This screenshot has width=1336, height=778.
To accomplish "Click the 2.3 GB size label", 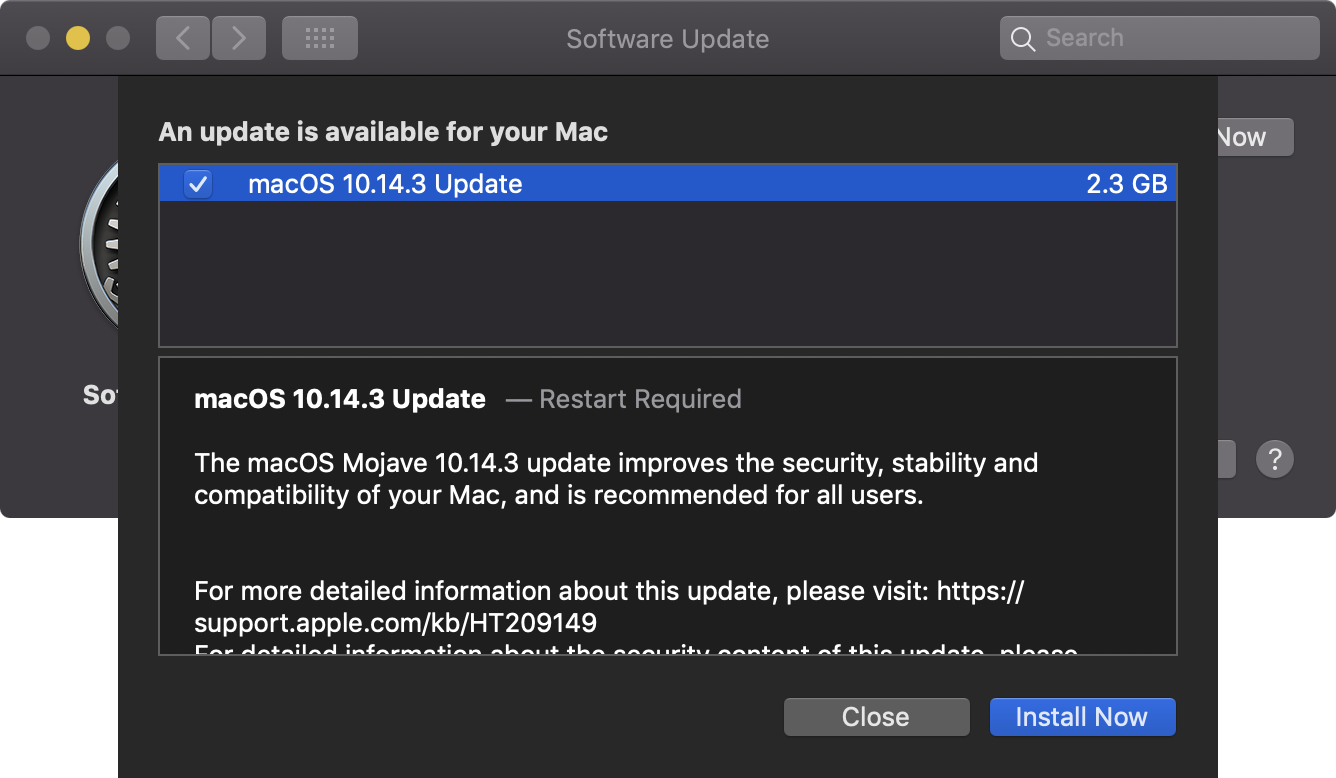I will click(x=1126, y=184).
